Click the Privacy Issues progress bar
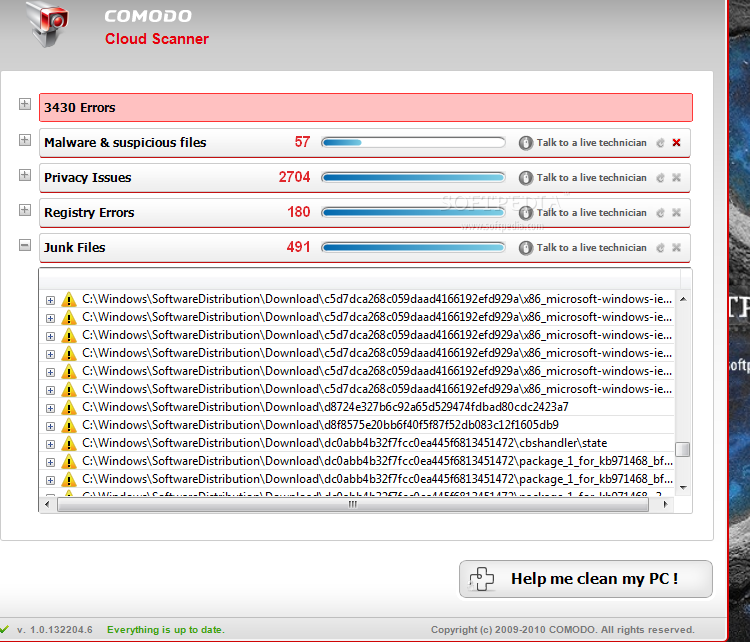Image resolution: width=750 pixels, height=642 pixels. 413,177
